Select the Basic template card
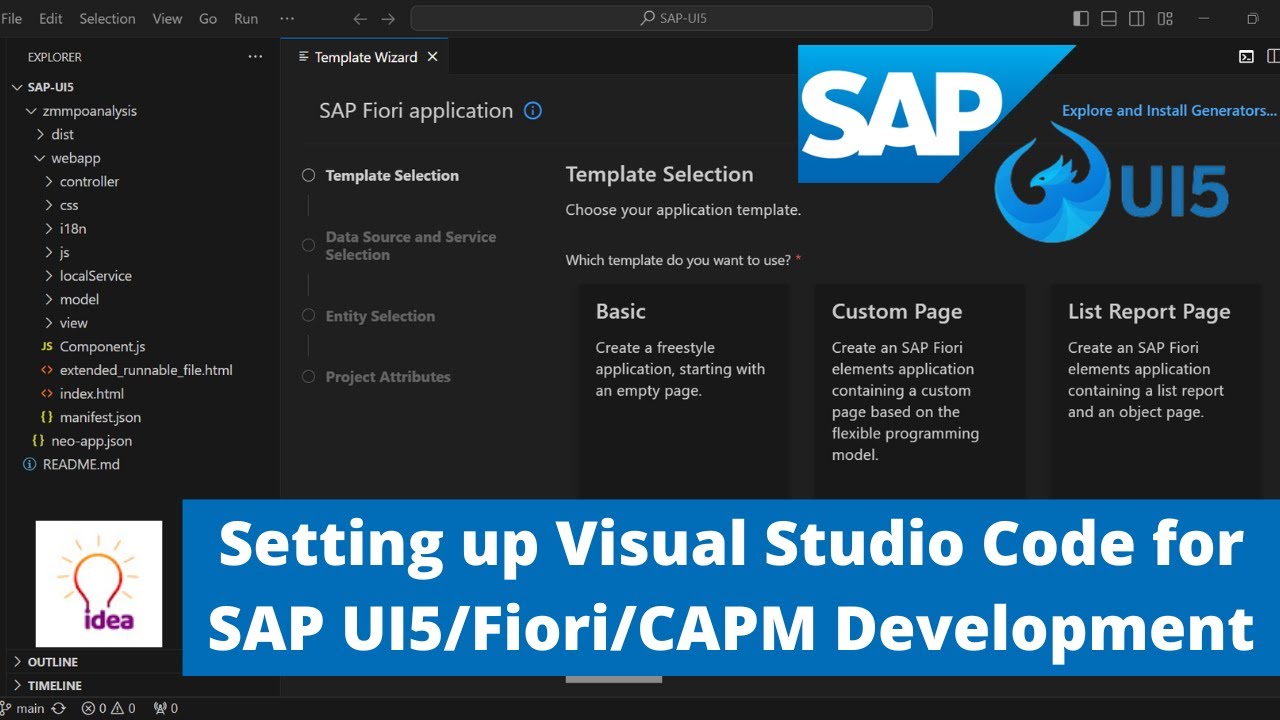Screen dimensions: 1280x720 pos(684,392)
